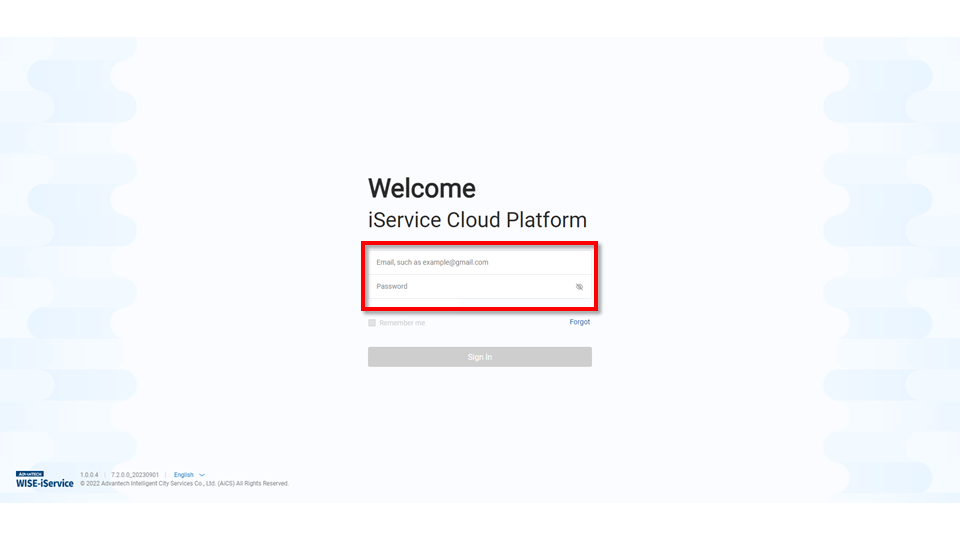960x540 pixels.
Task: Click the small Advantech brand mark
Action: pyautogui.click(x=30, y=474)
